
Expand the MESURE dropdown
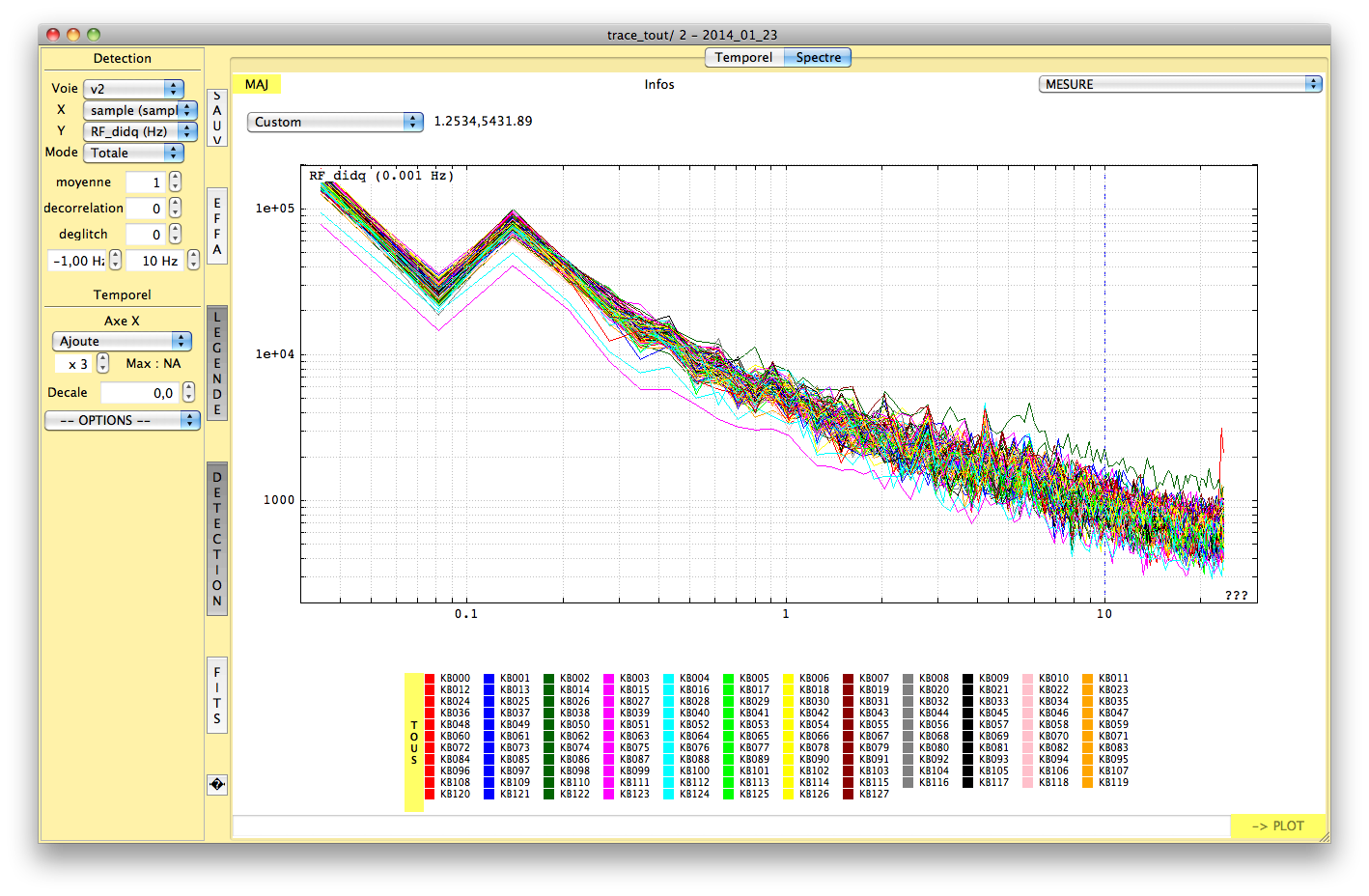pos(1180,85)
